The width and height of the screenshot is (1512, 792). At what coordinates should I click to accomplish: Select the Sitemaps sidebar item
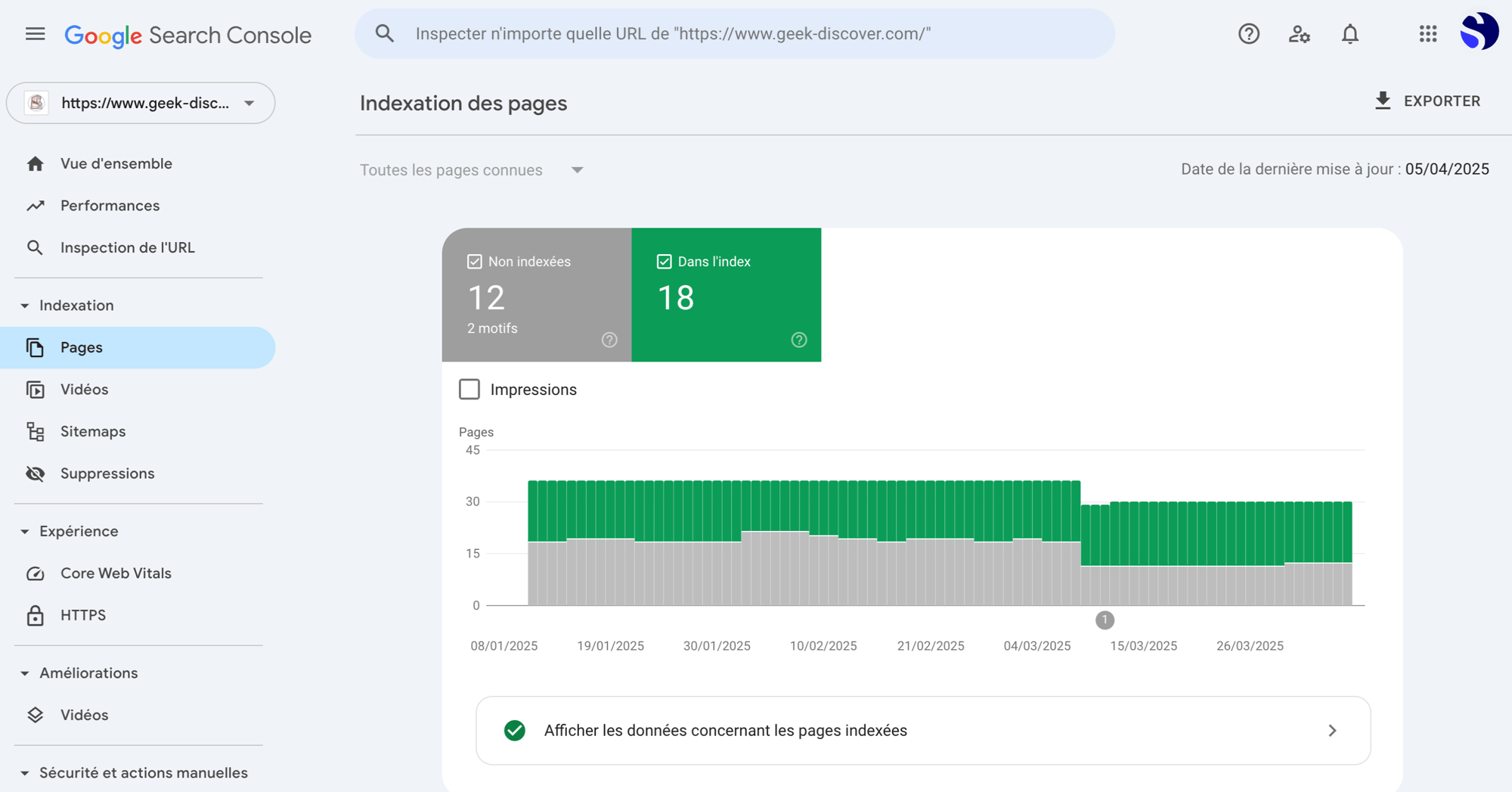(x=93, y=431)
